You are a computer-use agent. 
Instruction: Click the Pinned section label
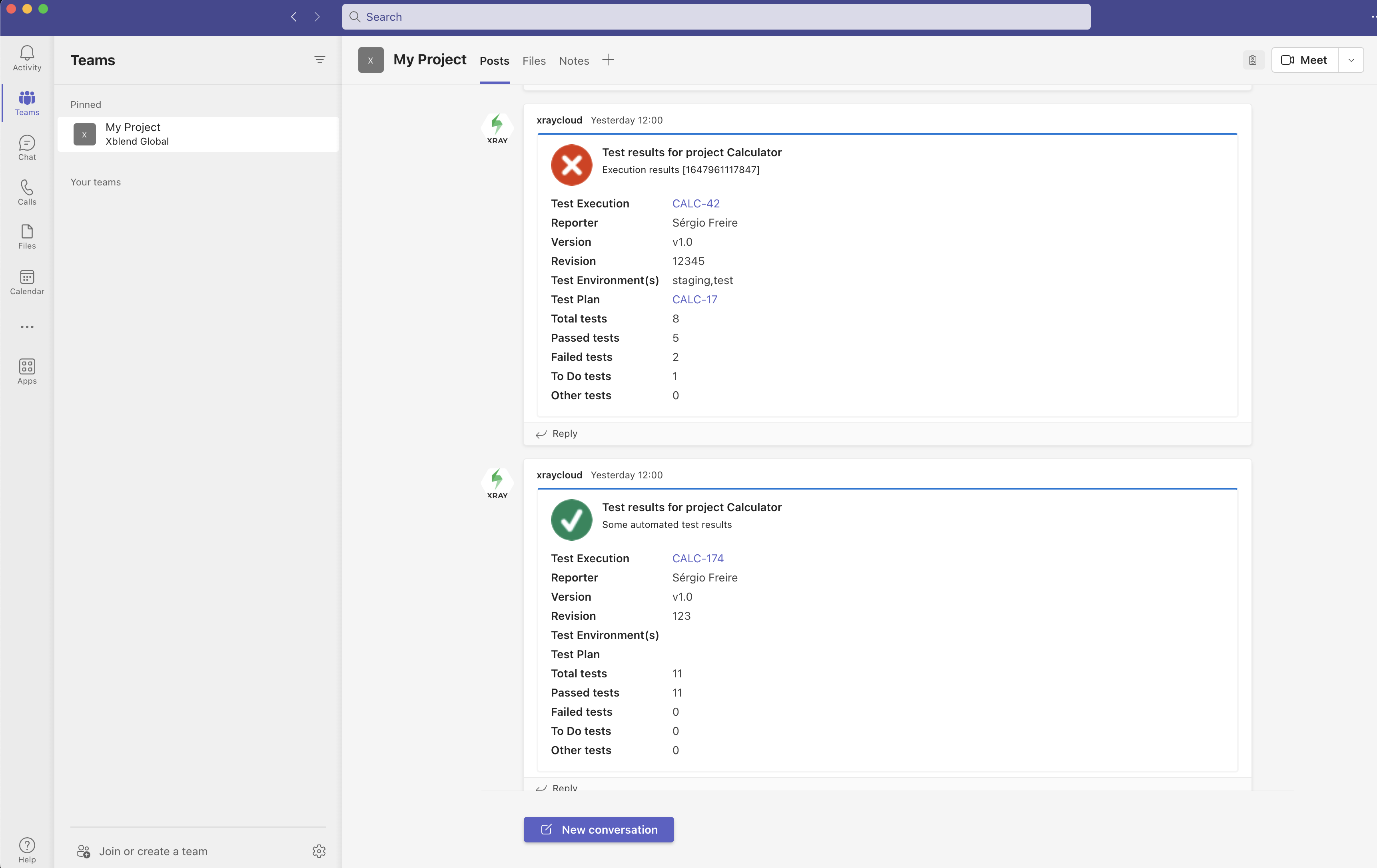tap(86, 105)
